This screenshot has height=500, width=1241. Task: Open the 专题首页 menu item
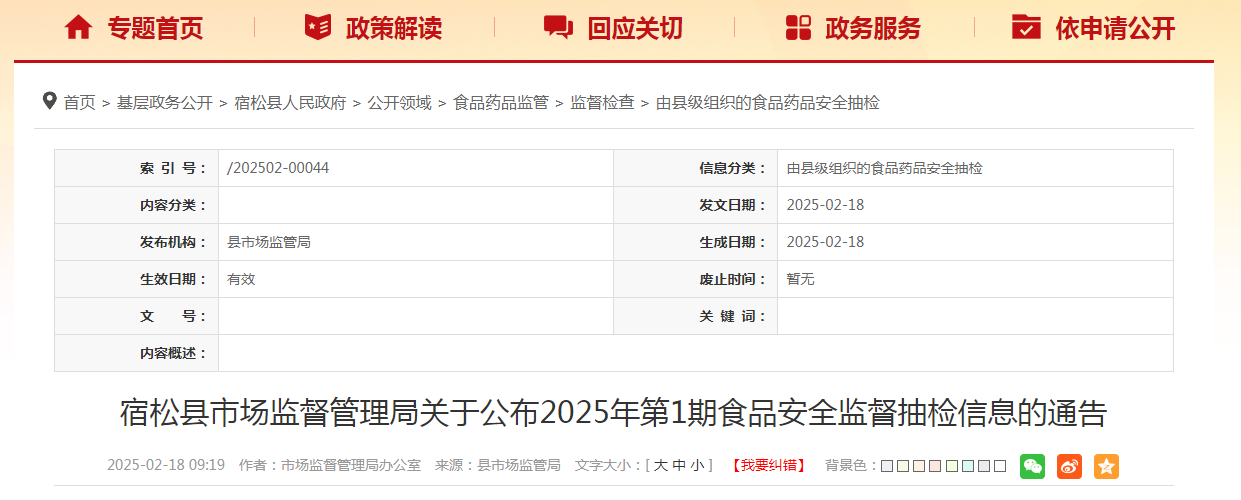[155, 28]
